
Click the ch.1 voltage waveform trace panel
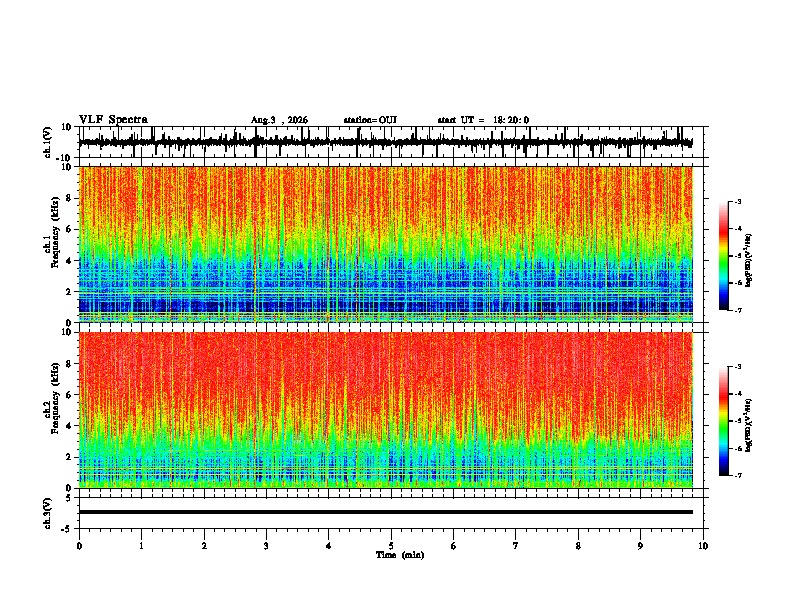(391, 142)
